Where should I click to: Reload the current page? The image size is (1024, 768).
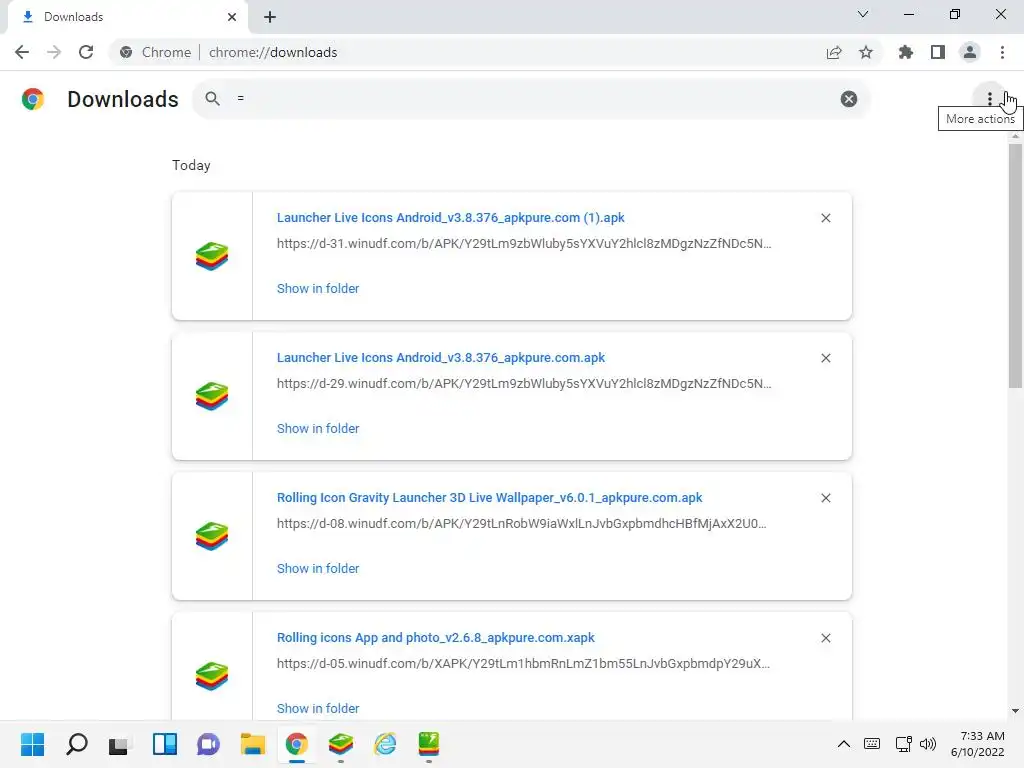tap(86, 52)
